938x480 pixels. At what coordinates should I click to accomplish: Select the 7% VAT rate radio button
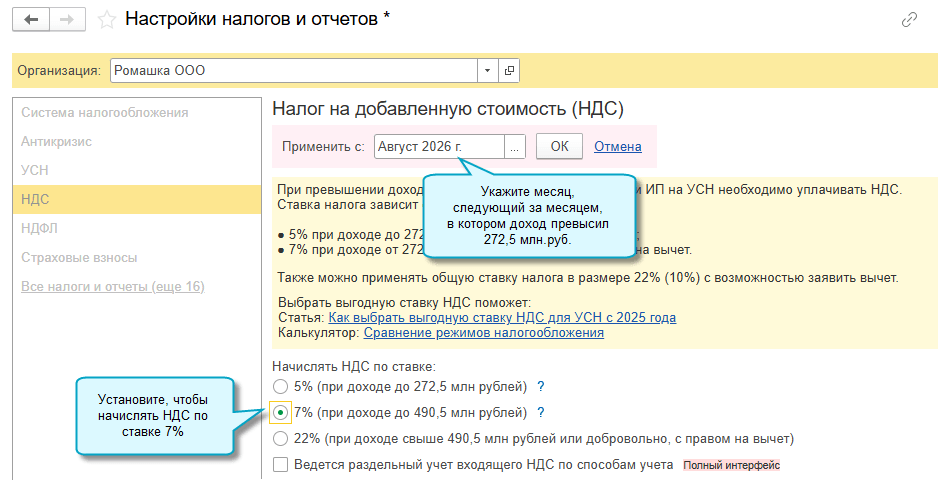[x=280, y=413]
